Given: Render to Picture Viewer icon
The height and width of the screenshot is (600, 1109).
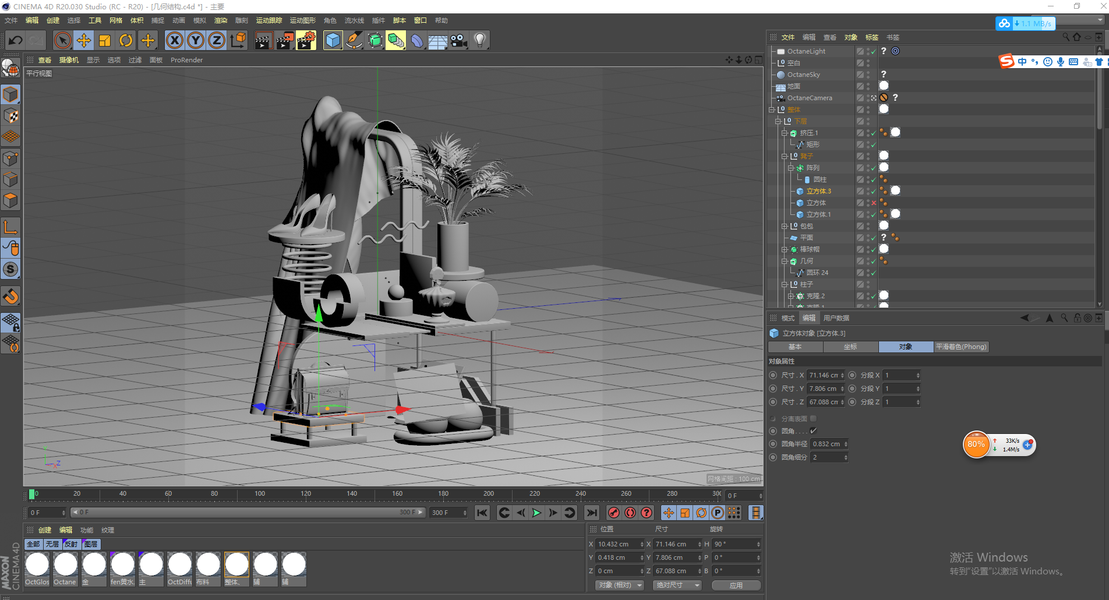Looking at the screenshot, I should click(x=284, y=40).
